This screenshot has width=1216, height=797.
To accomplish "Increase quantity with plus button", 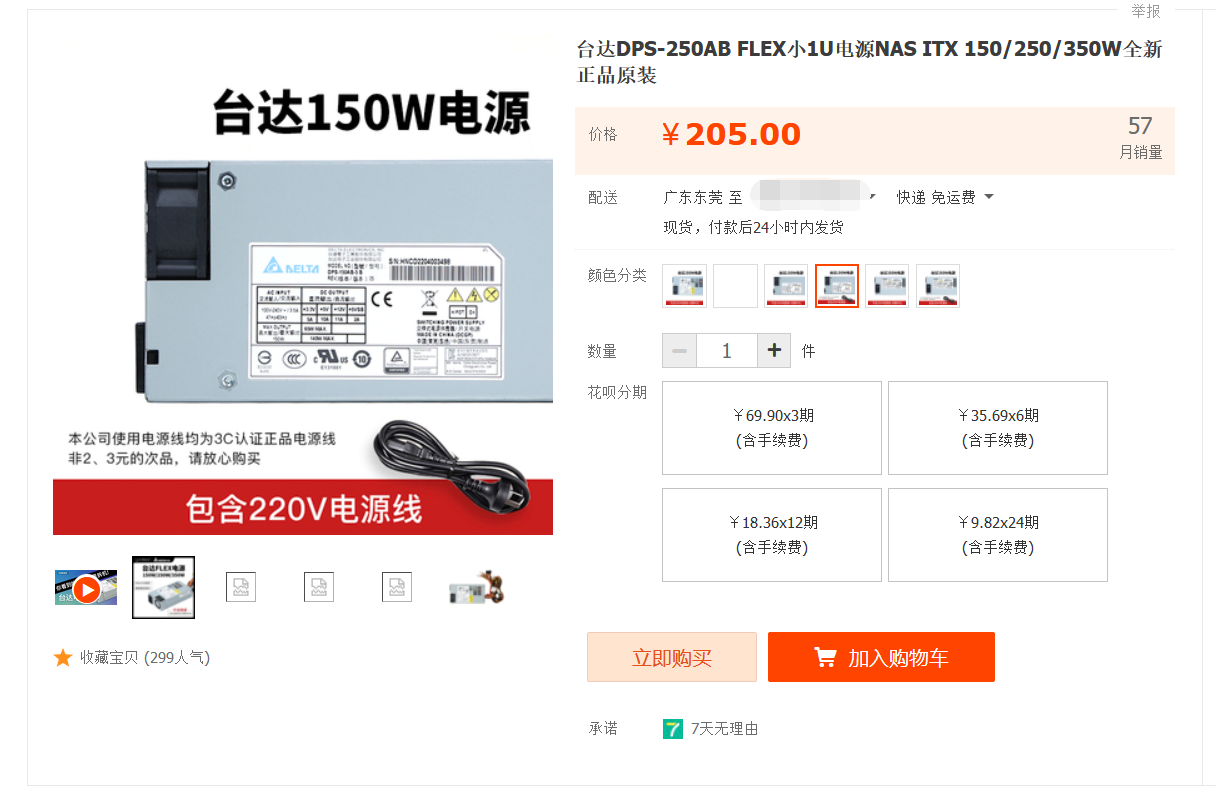I will 774,351.
